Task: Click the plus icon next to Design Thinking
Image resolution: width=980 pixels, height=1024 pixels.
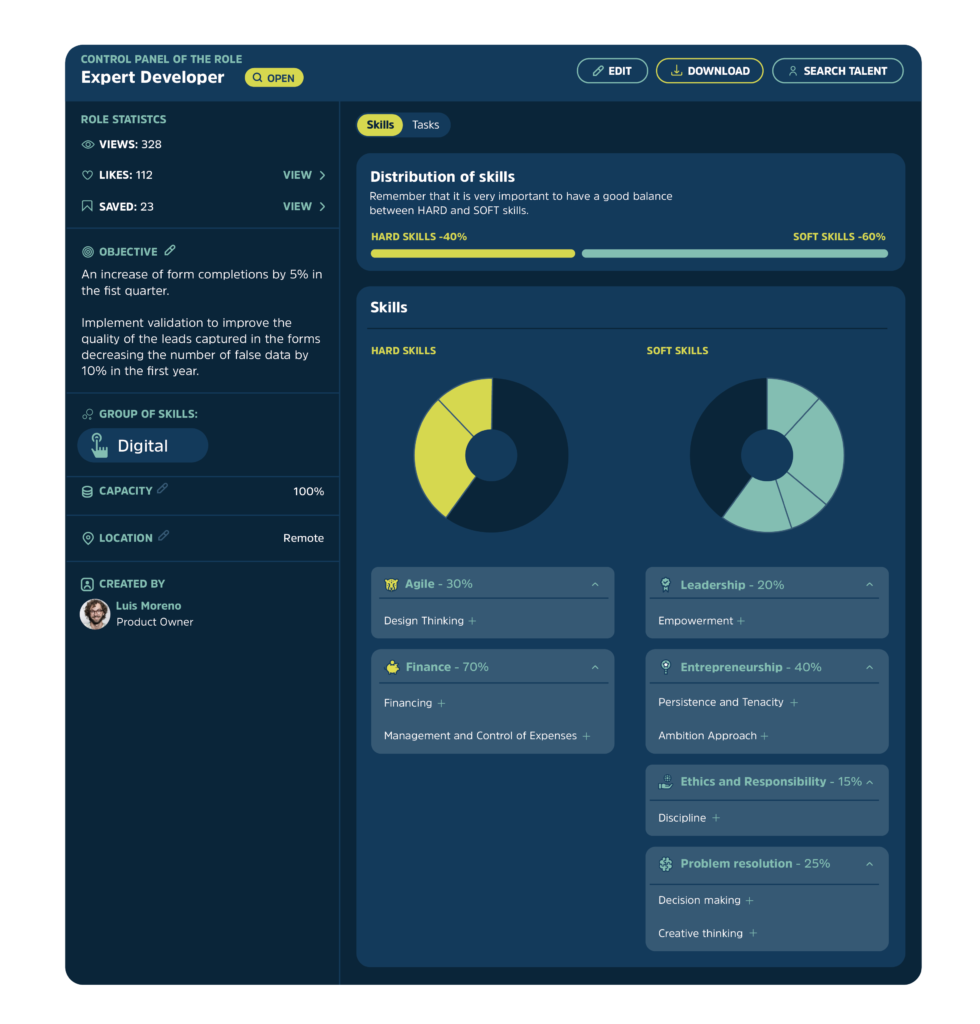Action: (472, 621)
